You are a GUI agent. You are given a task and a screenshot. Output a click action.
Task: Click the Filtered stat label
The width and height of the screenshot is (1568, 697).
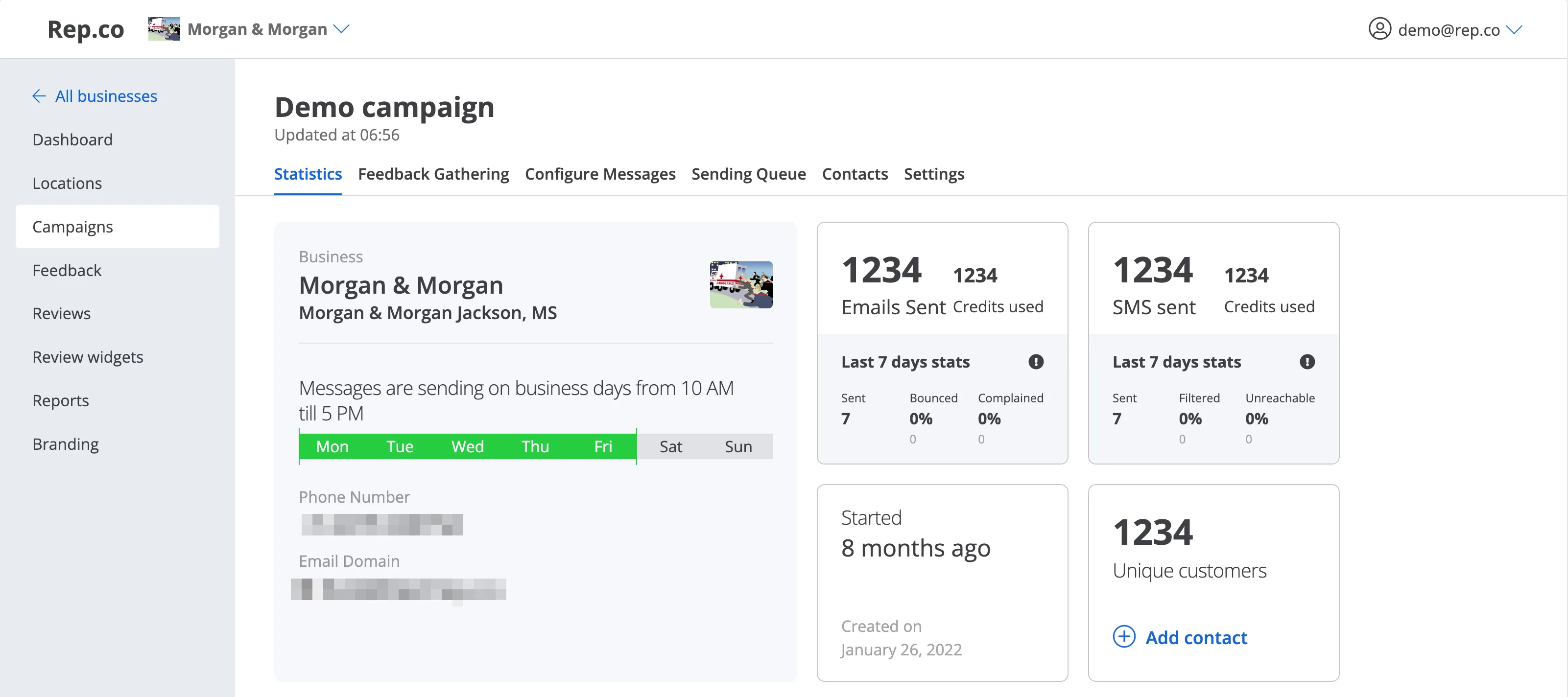1199,398
